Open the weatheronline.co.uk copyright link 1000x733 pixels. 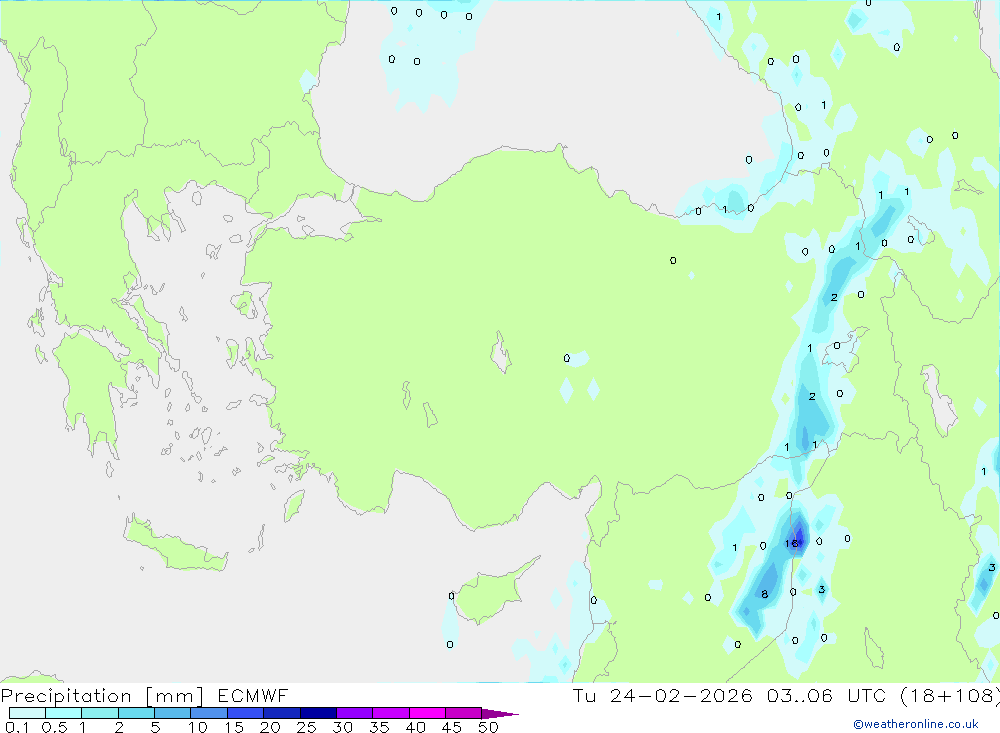pyautogui.click(x=916, y=723)
